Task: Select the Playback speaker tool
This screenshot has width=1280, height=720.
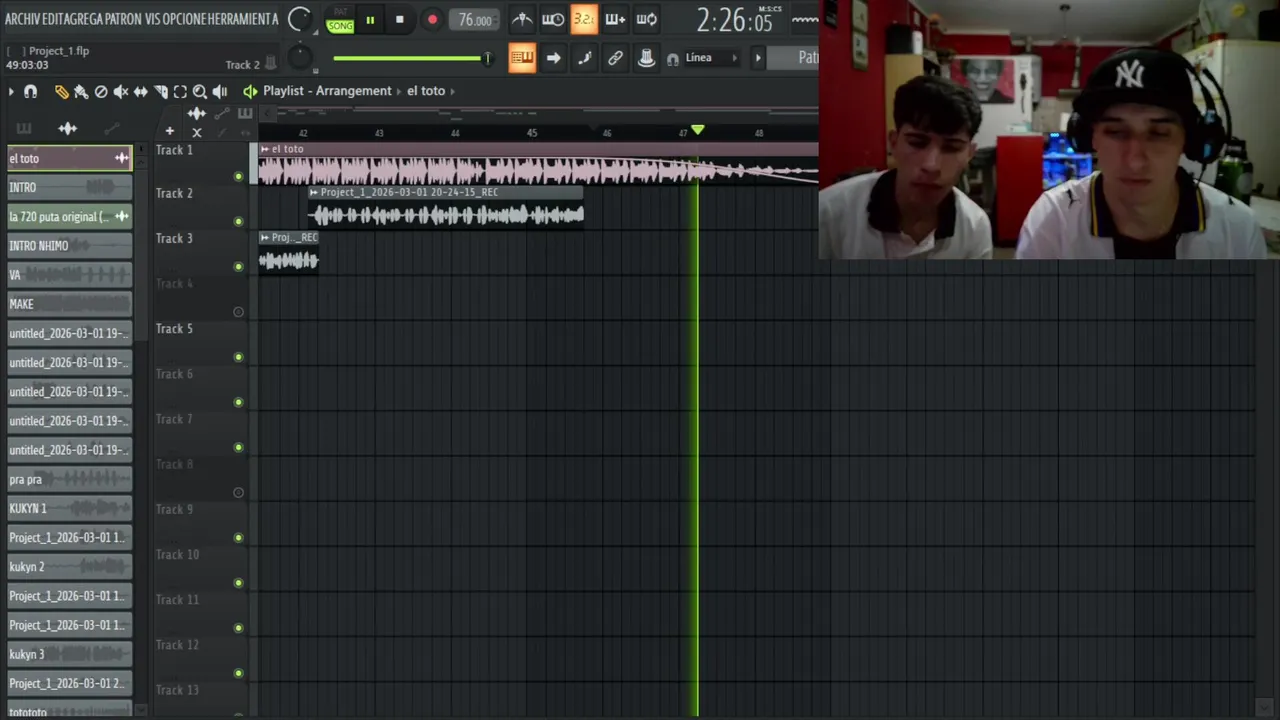Action: click(x=220, y=91)
